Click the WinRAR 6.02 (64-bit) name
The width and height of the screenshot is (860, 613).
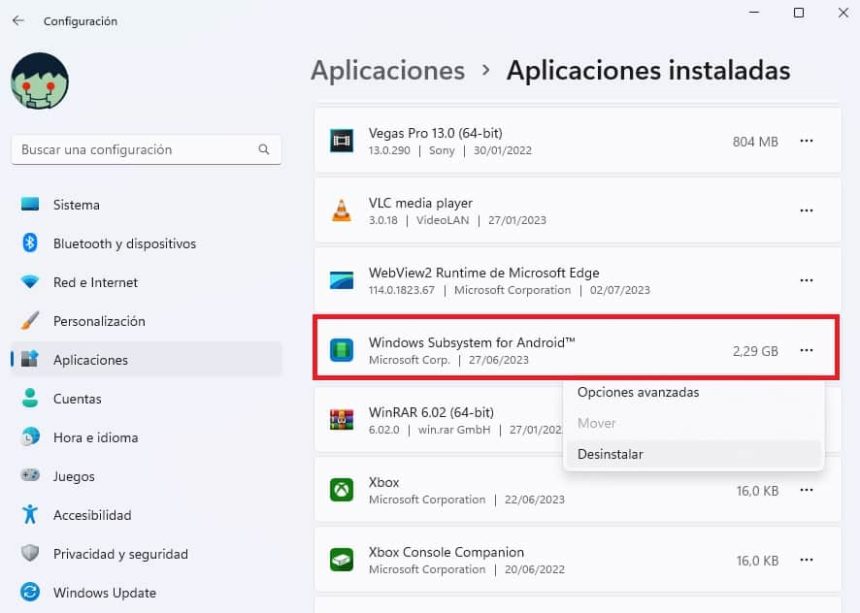pos(431,412)
